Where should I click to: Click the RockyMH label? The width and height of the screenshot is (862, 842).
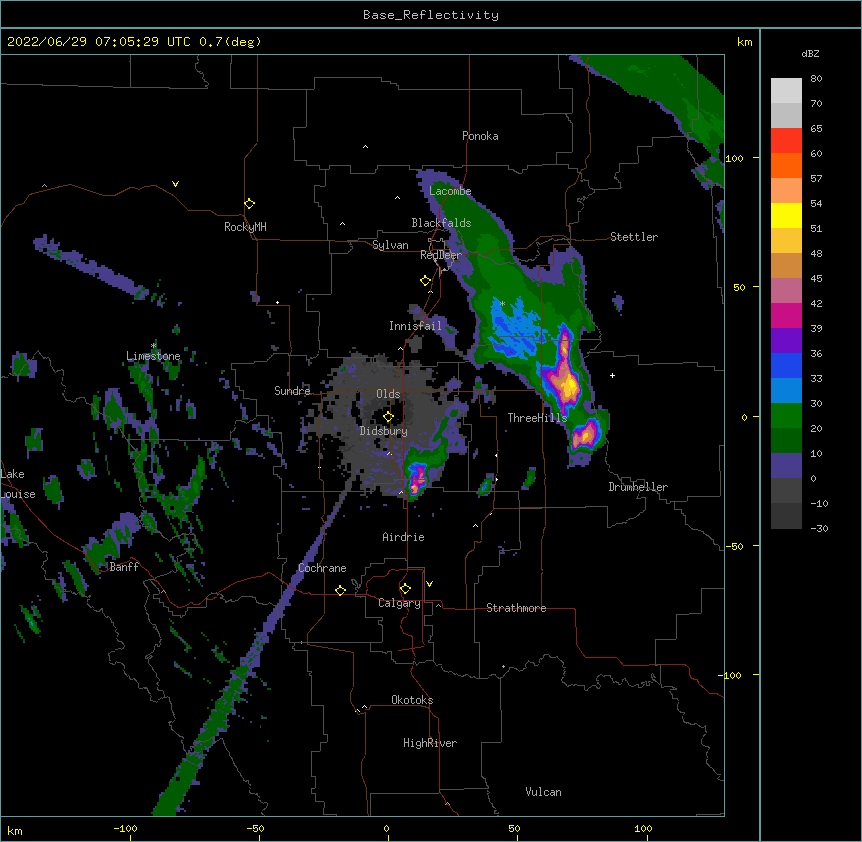(245, 227)
